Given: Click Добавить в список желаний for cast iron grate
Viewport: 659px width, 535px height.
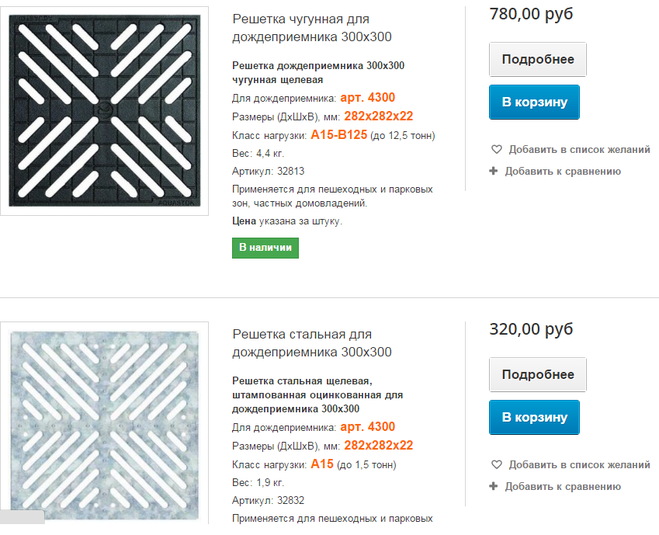Looking at the screenshot, I should click(x=579, y=149).
